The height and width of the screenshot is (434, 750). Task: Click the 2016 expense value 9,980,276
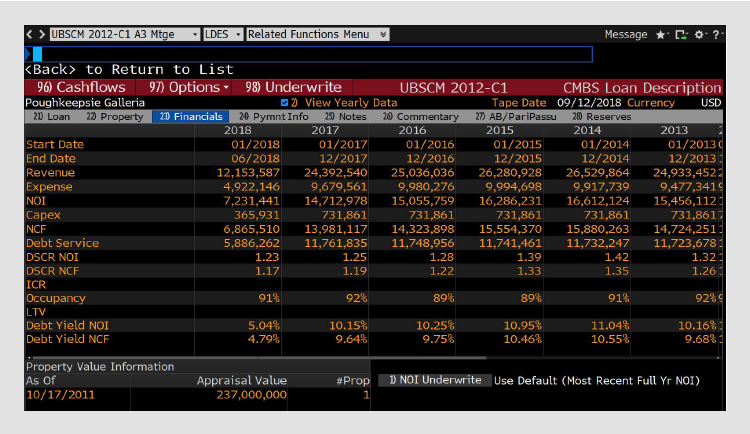pyautogui.click(x=426, y=187)
